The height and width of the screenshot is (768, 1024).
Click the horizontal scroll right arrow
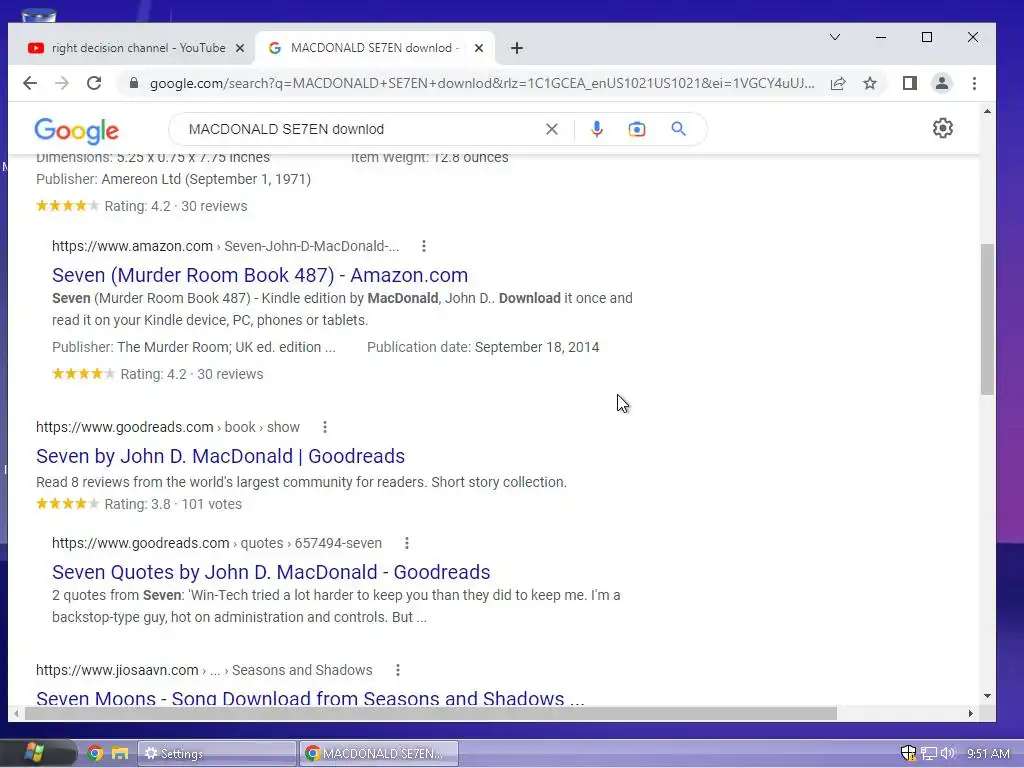coord(971,713)
